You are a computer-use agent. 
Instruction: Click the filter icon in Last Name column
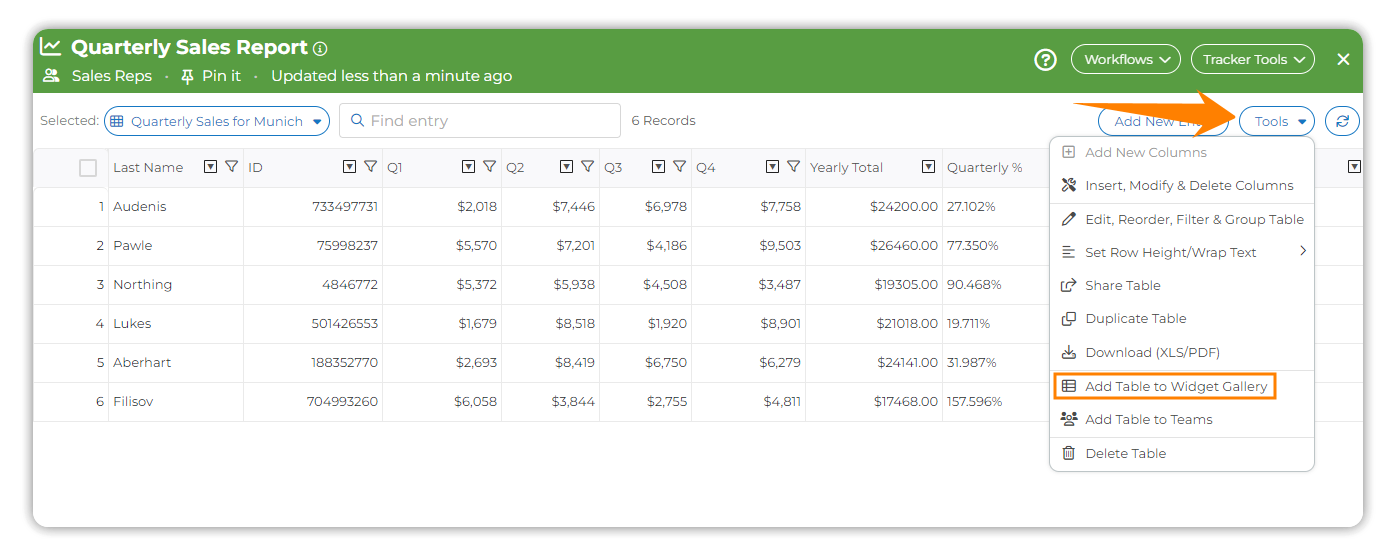coord(231,167)
